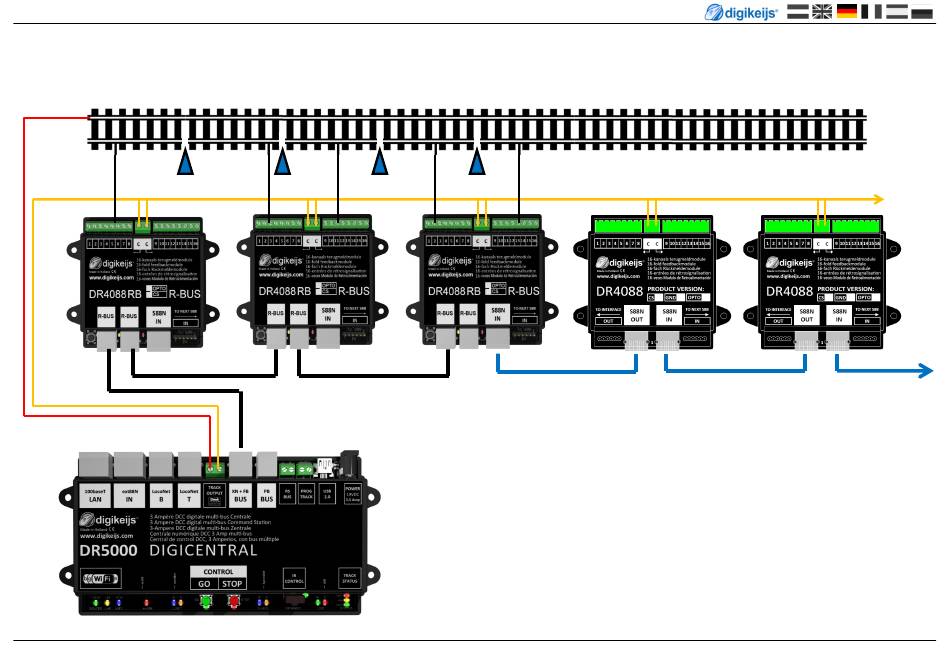950x659 pixels.
Task: Click the DR4088 name on the rightmost module
Action: tap(789, 291)
